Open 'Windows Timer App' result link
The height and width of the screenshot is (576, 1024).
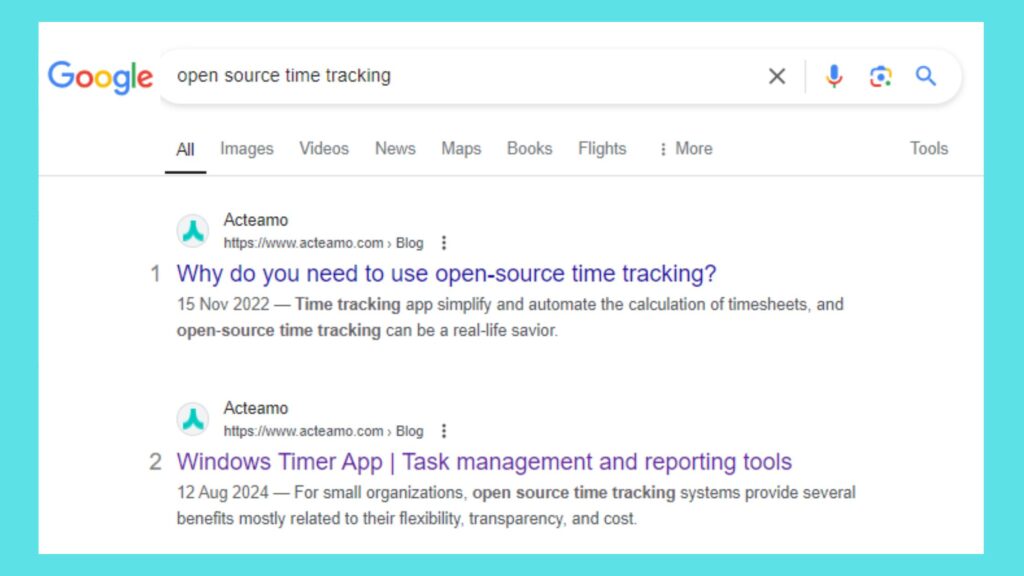click(x=484, y=462)
